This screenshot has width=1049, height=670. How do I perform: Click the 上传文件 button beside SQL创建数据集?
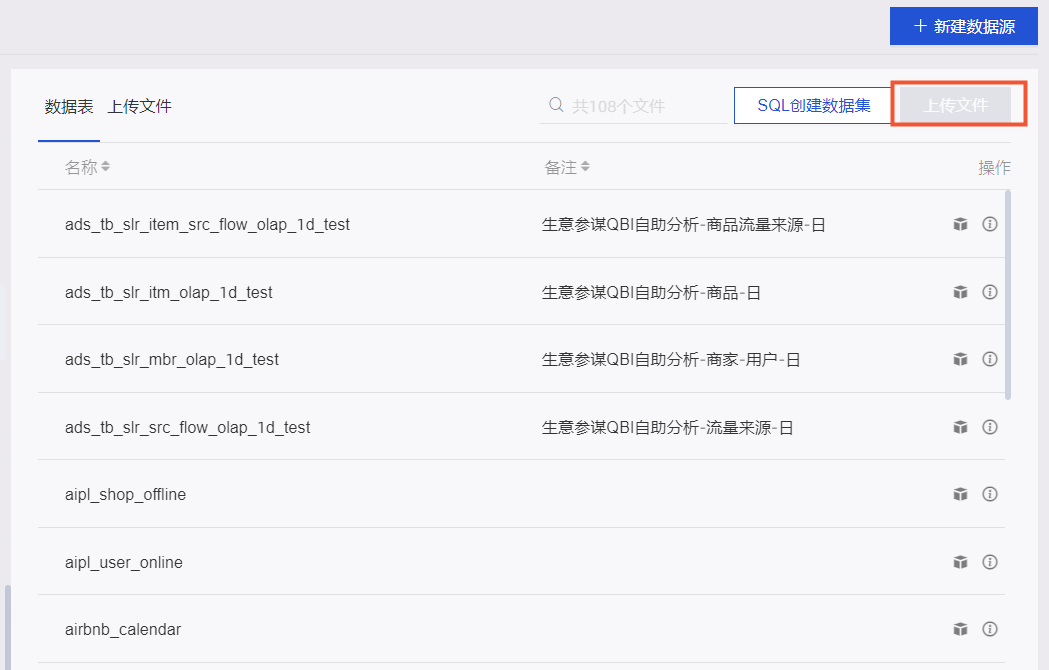955,105
